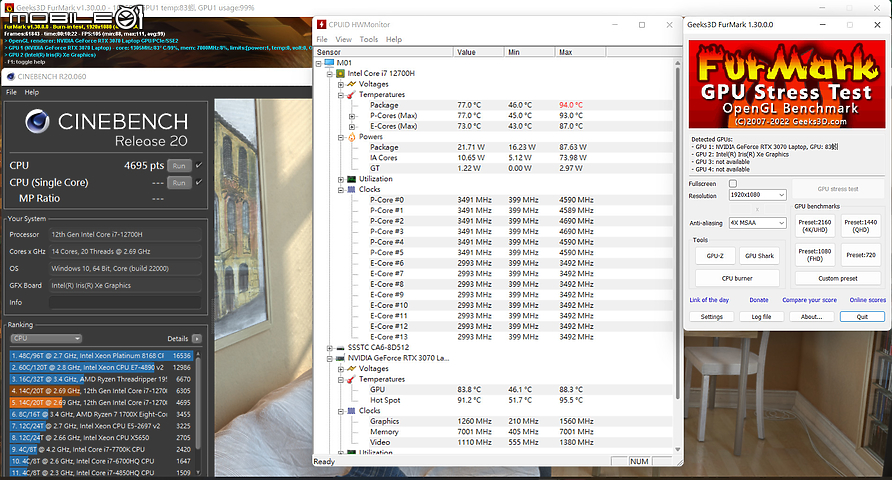Select the P-Core #0 clock row
Screen dimensions: 892x480
(x=495, y=200)
